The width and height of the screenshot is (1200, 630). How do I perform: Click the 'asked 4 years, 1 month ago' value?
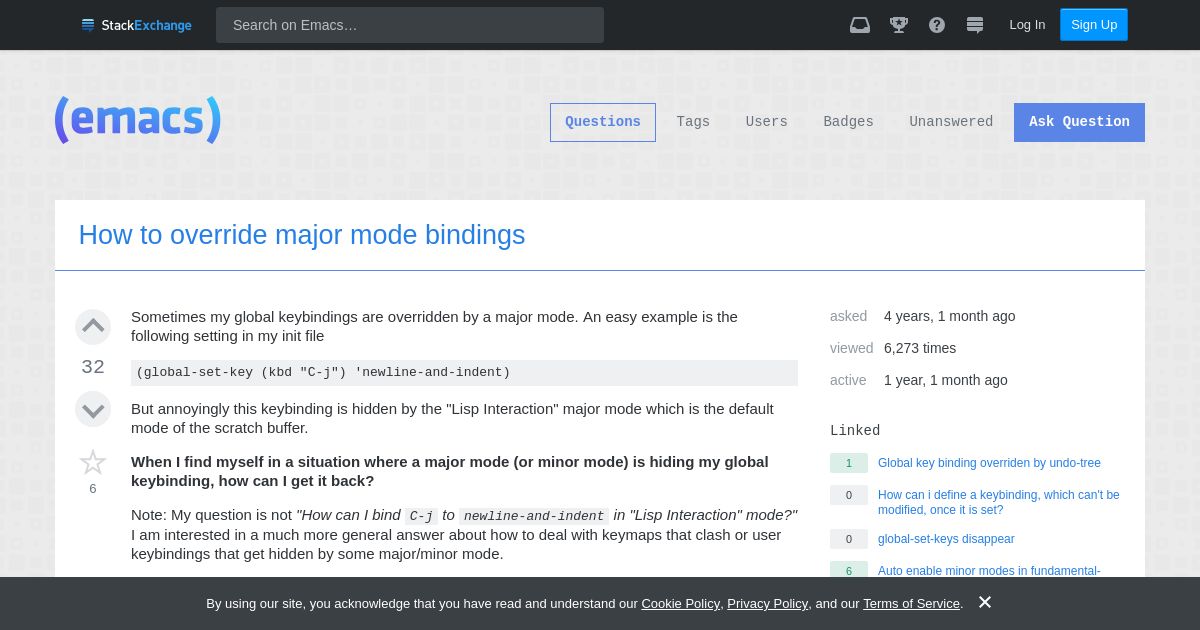tap(949, 316)
